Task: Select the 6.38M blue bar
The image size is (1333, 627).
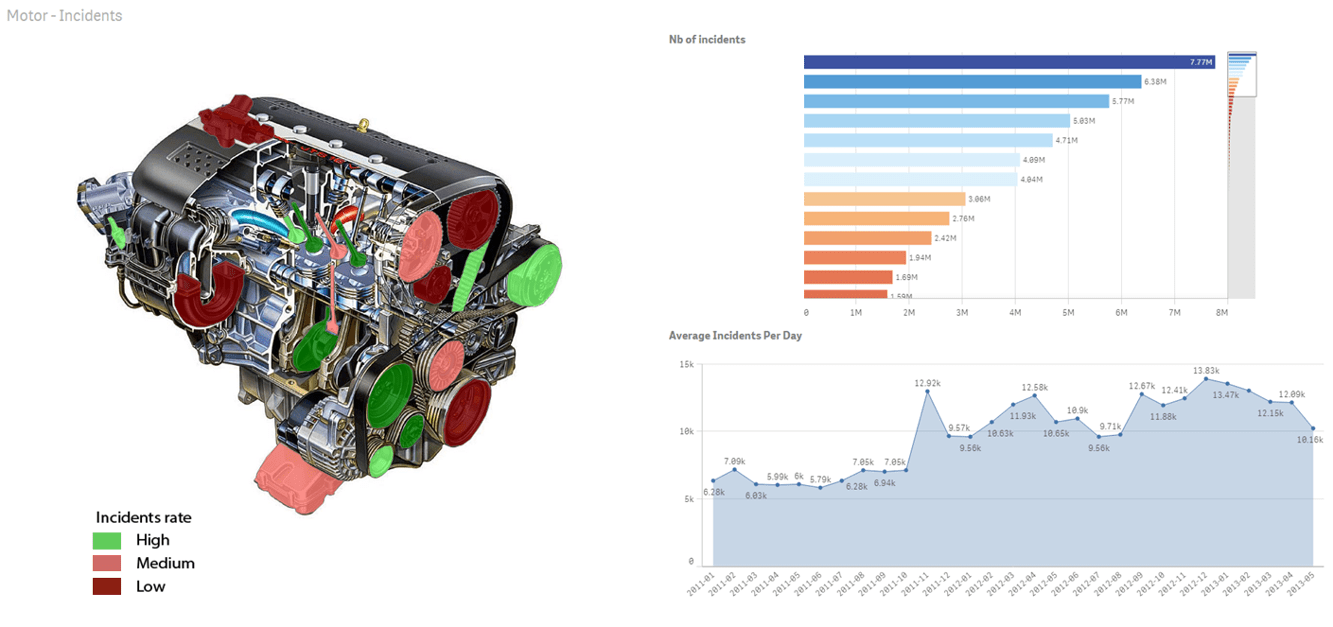Action: tap(972, 82)
